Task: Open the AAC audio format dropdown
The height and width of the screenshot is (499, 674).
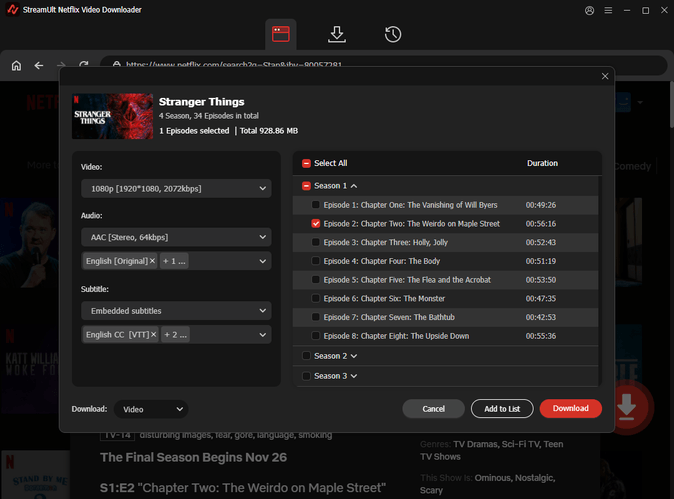Action: [x=176, y=237]
